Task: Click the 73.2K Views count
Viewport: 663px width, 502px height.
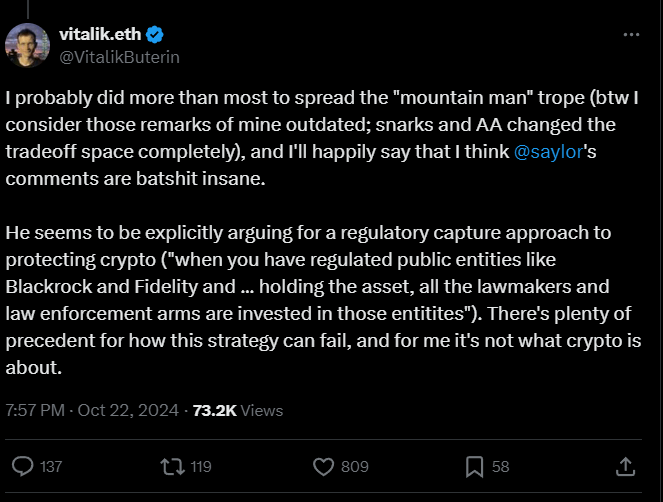Action: tap(237, 410)
